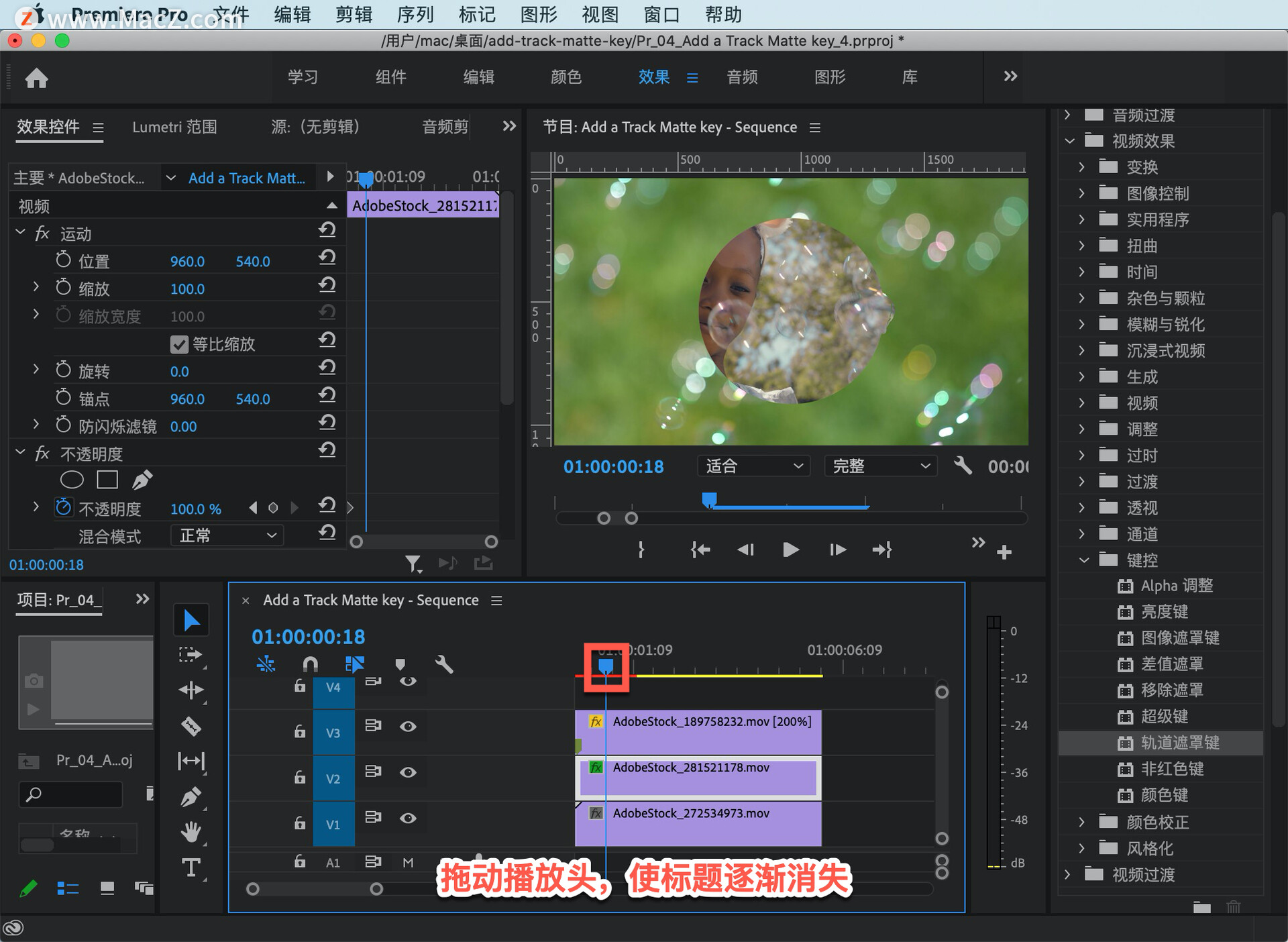Click the Home icon
The height and width of the screenshot is (942, 1288).
[x=37, y=78]
